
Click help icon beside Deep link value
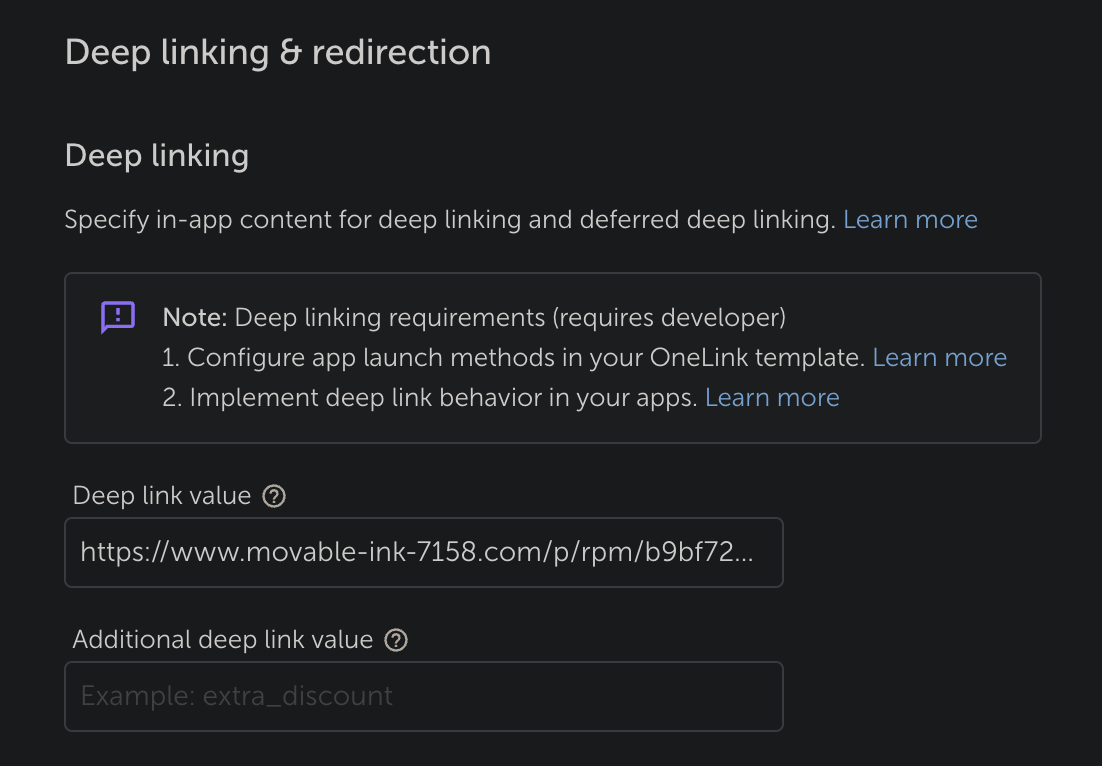pyautogui.click(x=274, y=496)
